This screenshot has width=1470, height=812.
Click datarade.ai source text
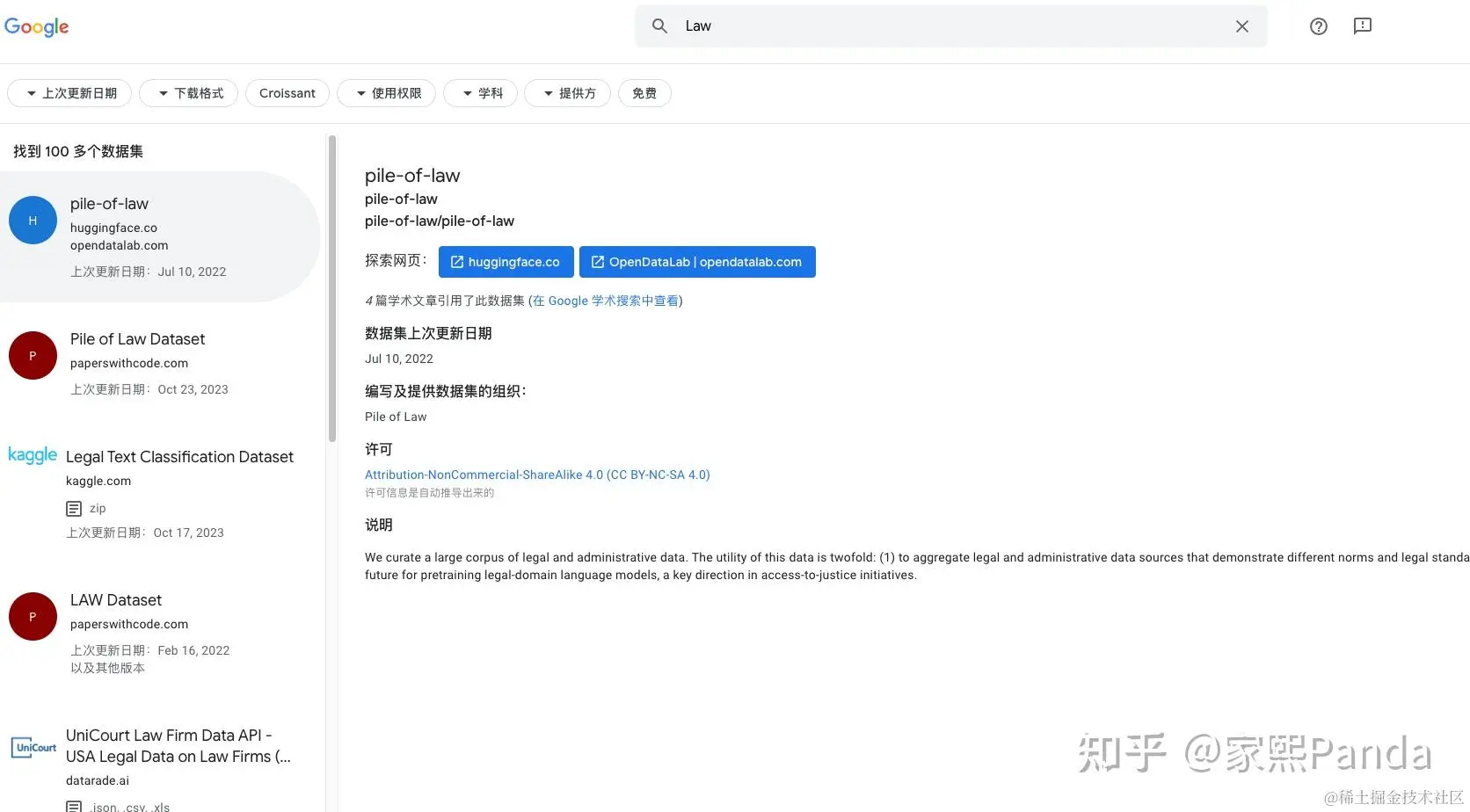(98, 780)
